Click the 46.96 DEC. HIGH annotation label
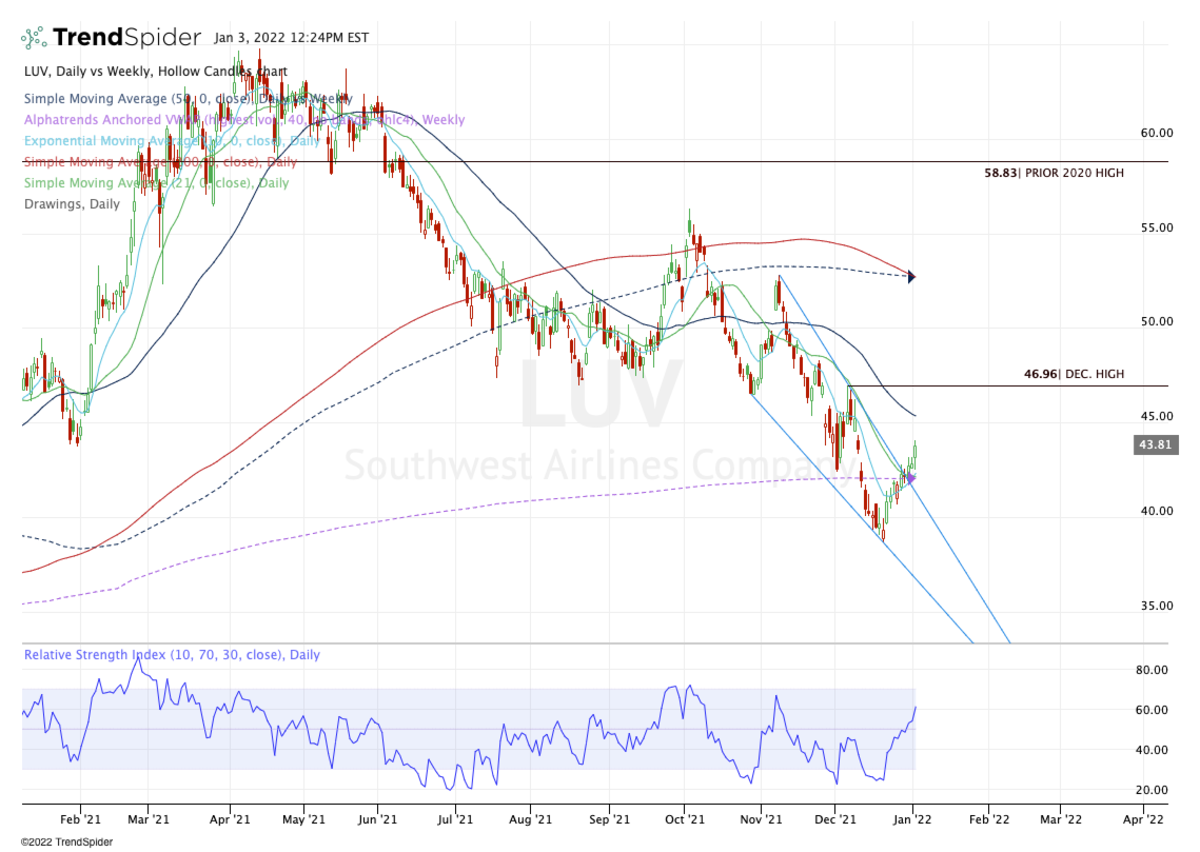Image resolution: width=1200 pixels, height=852 pixels. (1073, 373)
